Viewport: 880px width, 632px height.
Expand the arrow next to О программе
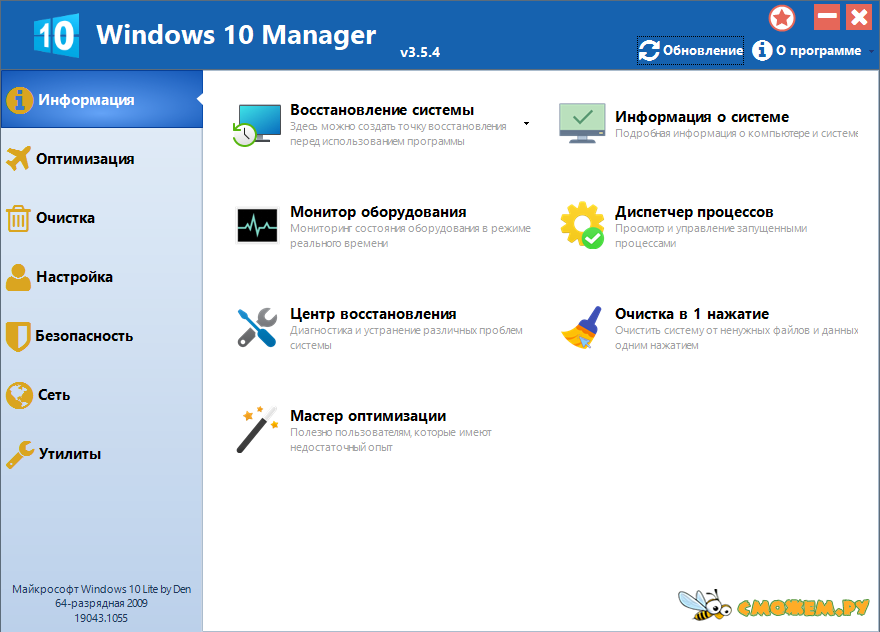[x=872, y=51]
